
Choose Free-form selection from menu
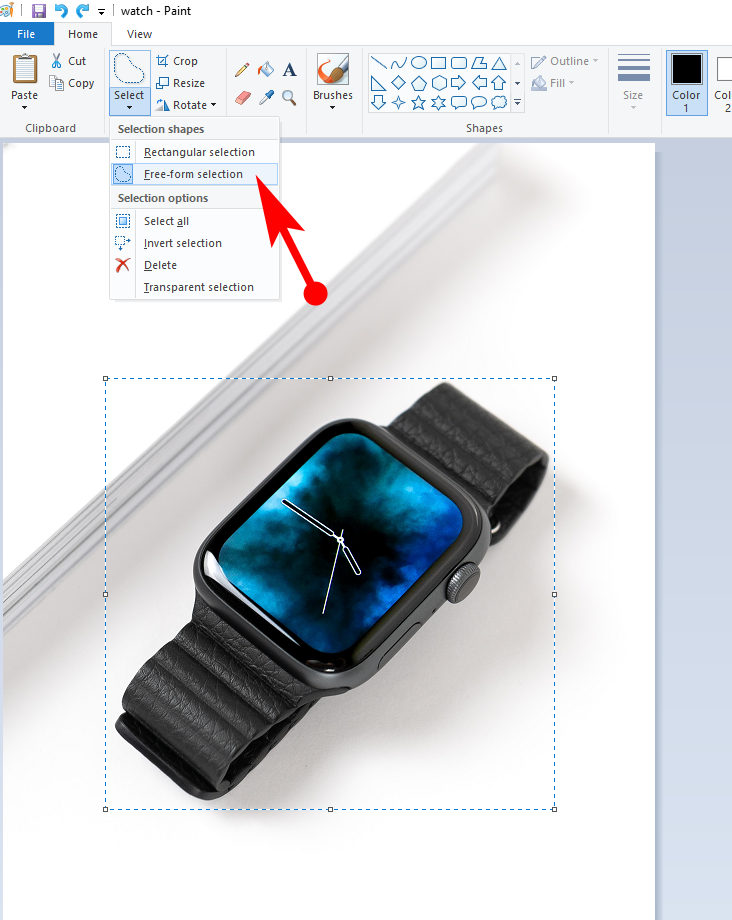click(x=193, y=174)
